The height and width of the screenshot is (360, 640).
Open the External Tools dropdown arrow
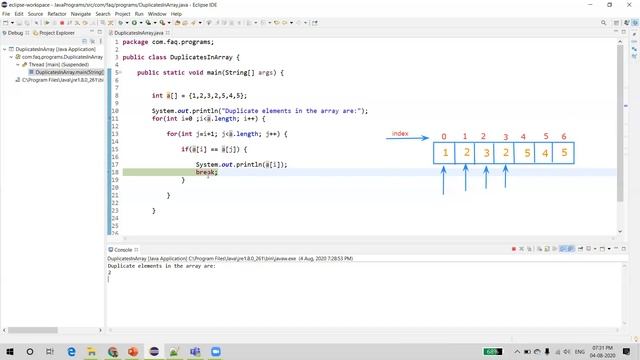tap(169, 23)
